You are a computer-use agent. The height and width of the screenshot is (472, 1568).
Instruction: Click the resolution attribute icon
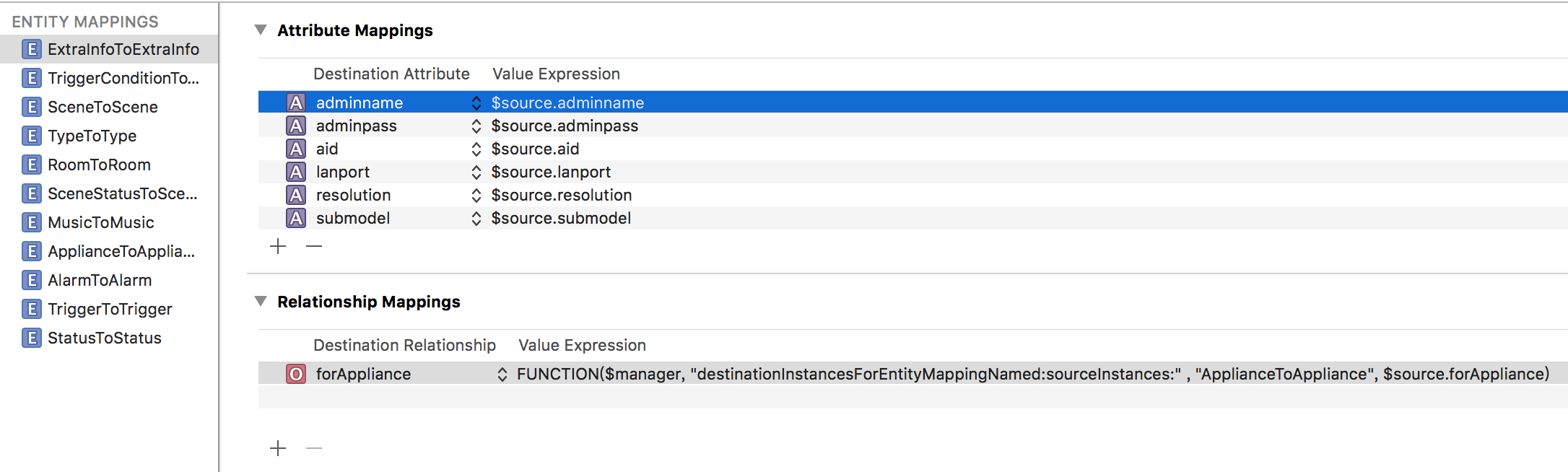pyautogui.click(x=296, y=195)
